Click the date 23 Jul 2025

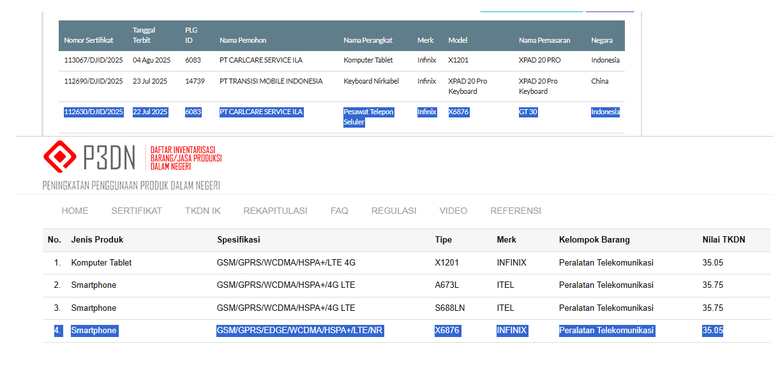click(x=150, y=81)
